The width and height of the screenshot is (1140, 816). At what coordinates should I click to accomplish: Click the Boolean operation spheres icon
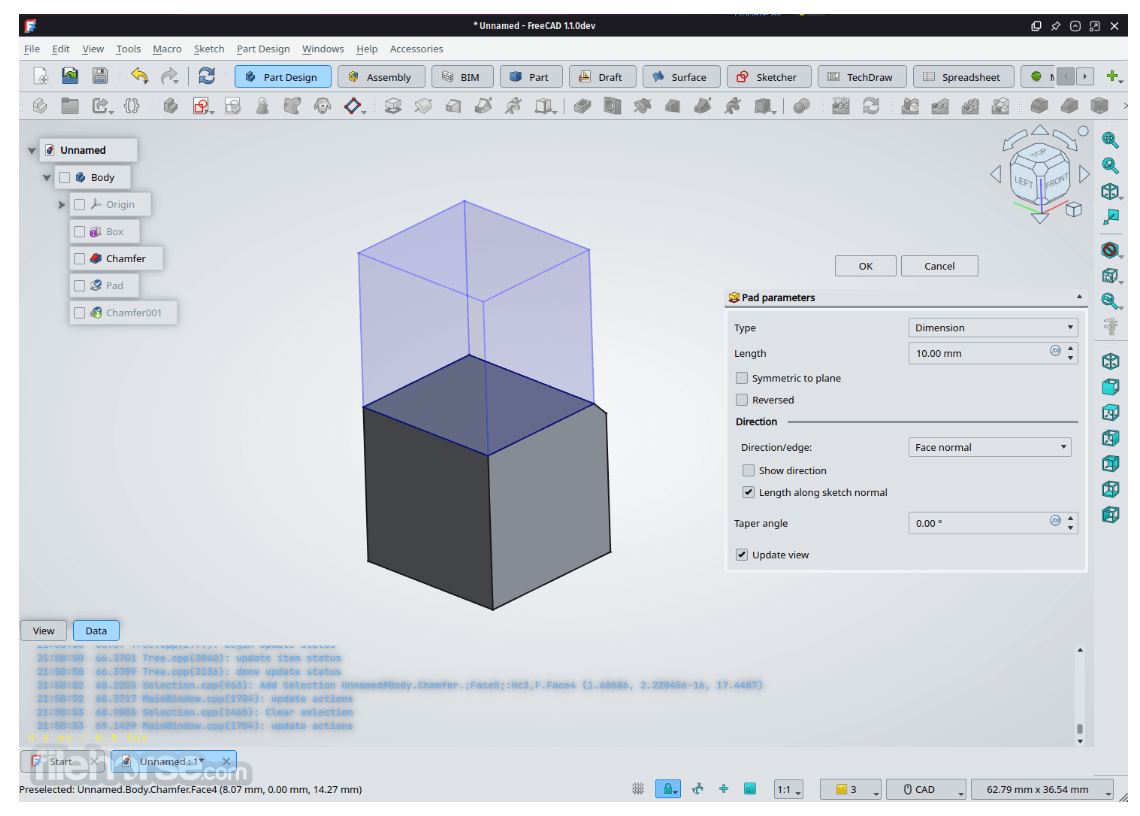pos(801,106)
